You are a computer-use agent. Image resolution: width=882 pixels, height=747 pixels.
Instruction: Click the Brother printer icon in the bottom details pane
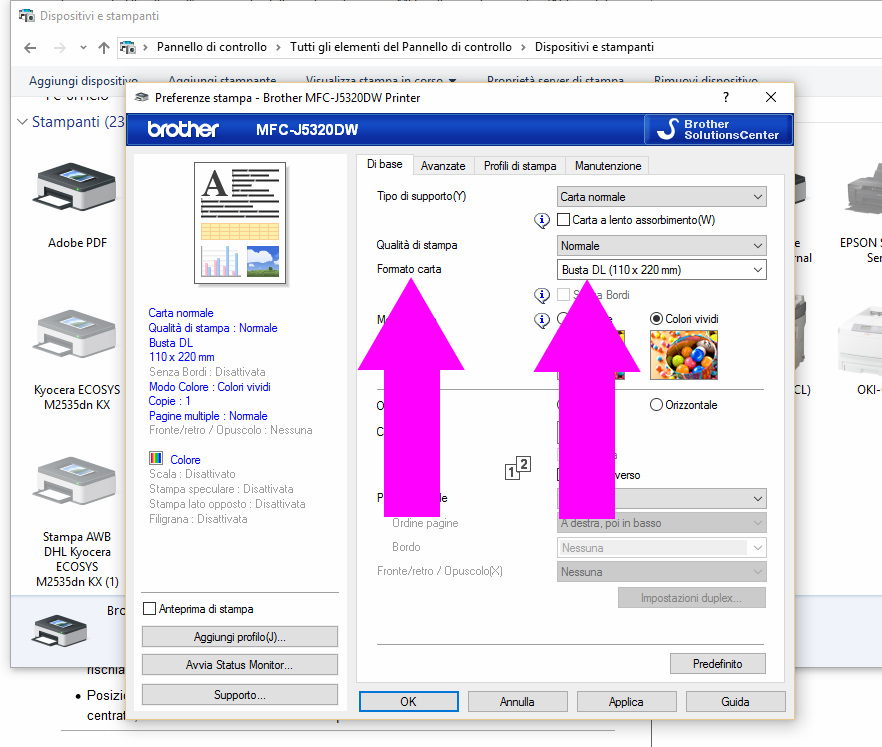[60, 631]
